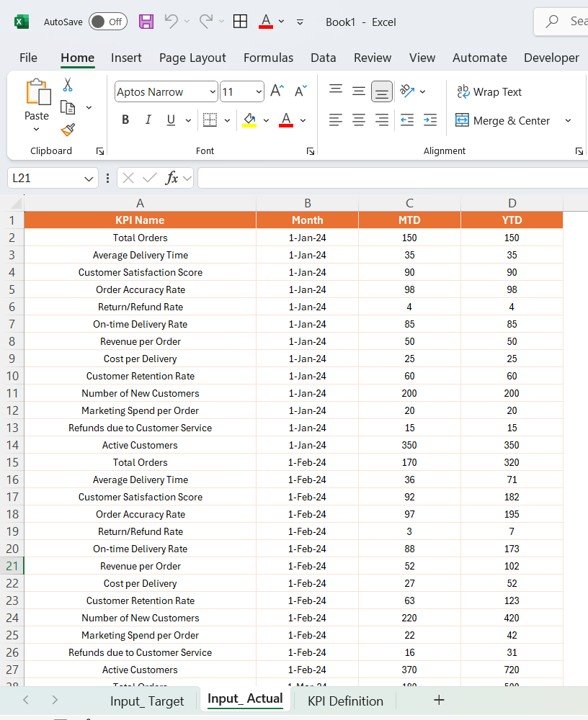Screen dimensions: 588x720
Task: Click font color icon in Quick Access Toolbar
Action: coord(266,21)
